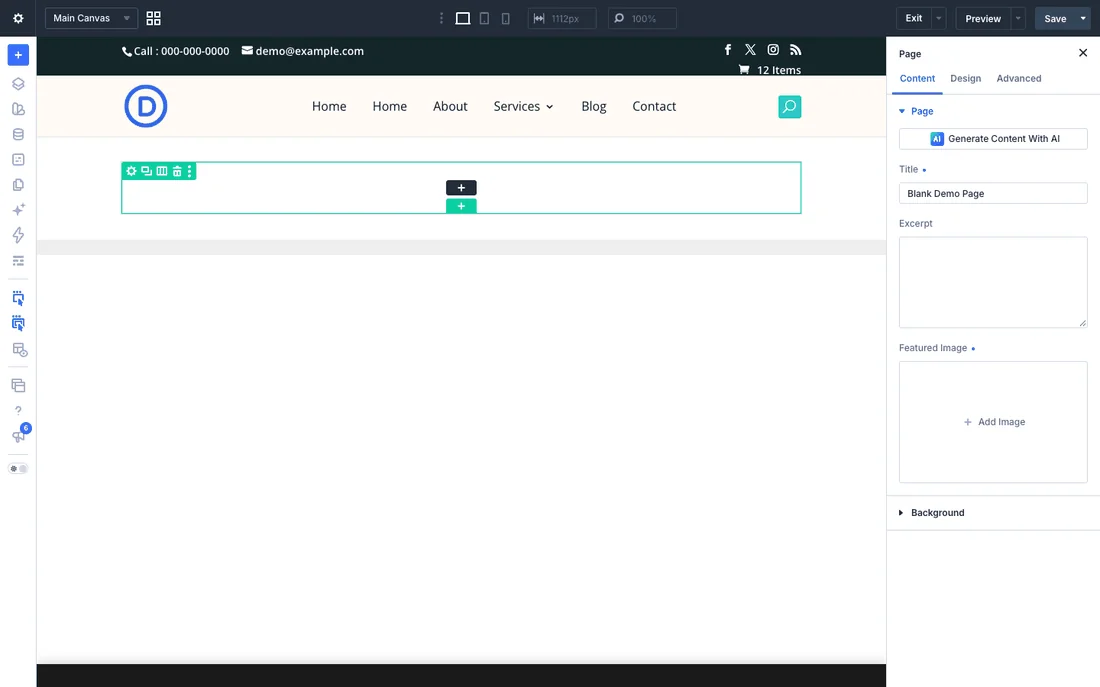Switch to the Content tab

[x=917, y=79]
